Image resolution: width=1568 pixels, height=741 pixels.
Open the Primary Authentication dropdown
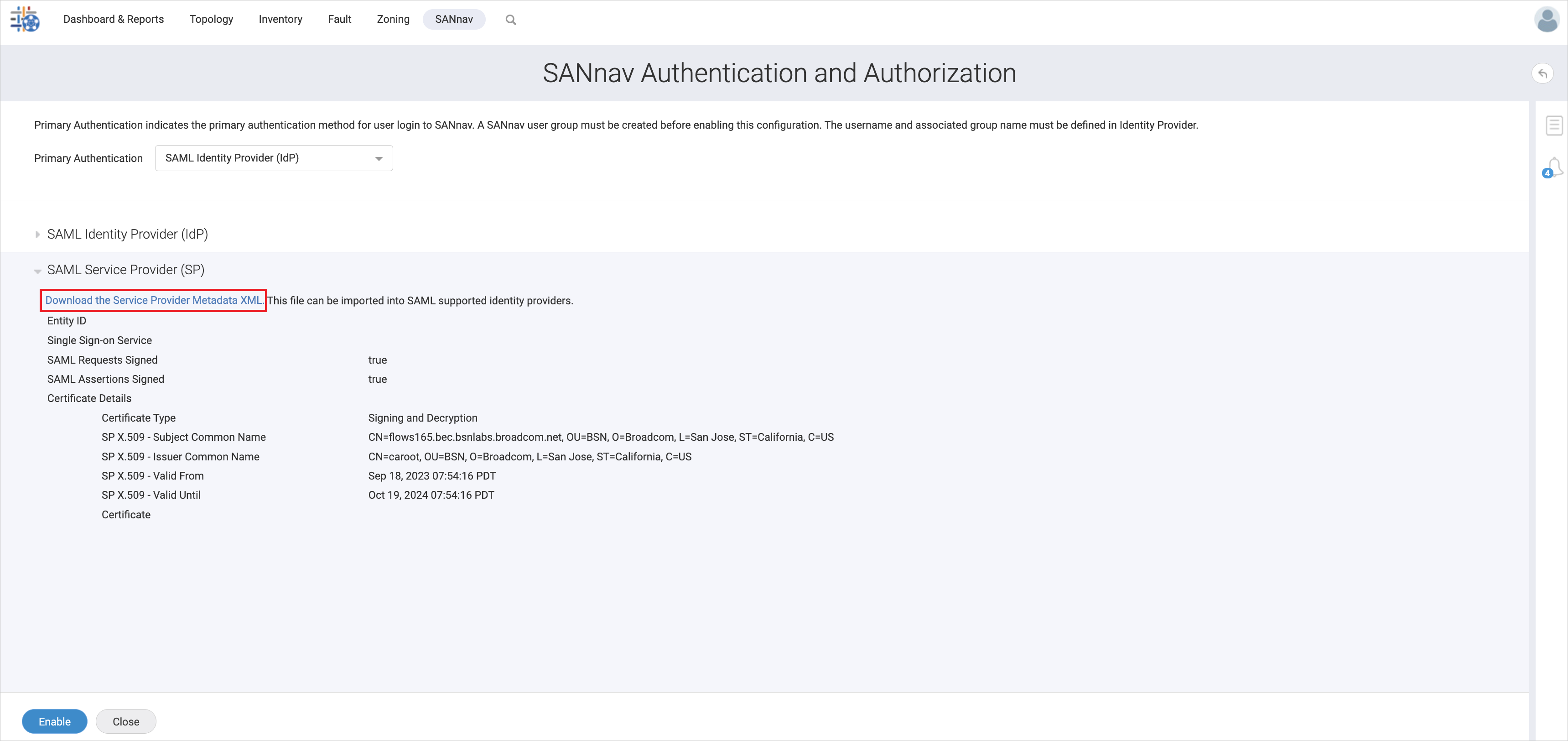click(x=273, y=158)
